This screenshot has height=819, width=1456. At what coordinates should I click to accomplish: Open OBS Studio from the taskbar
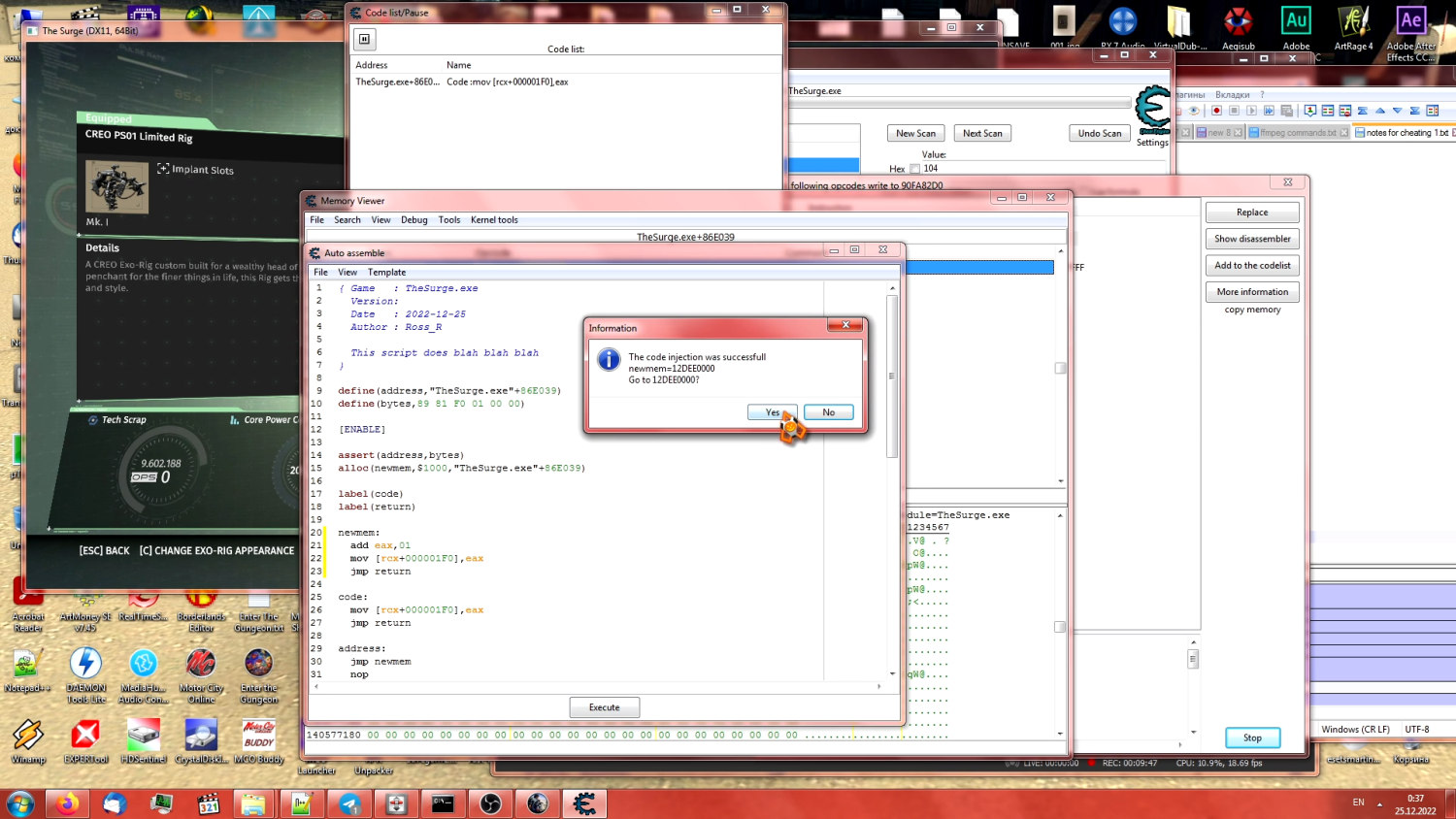[491, 803]
